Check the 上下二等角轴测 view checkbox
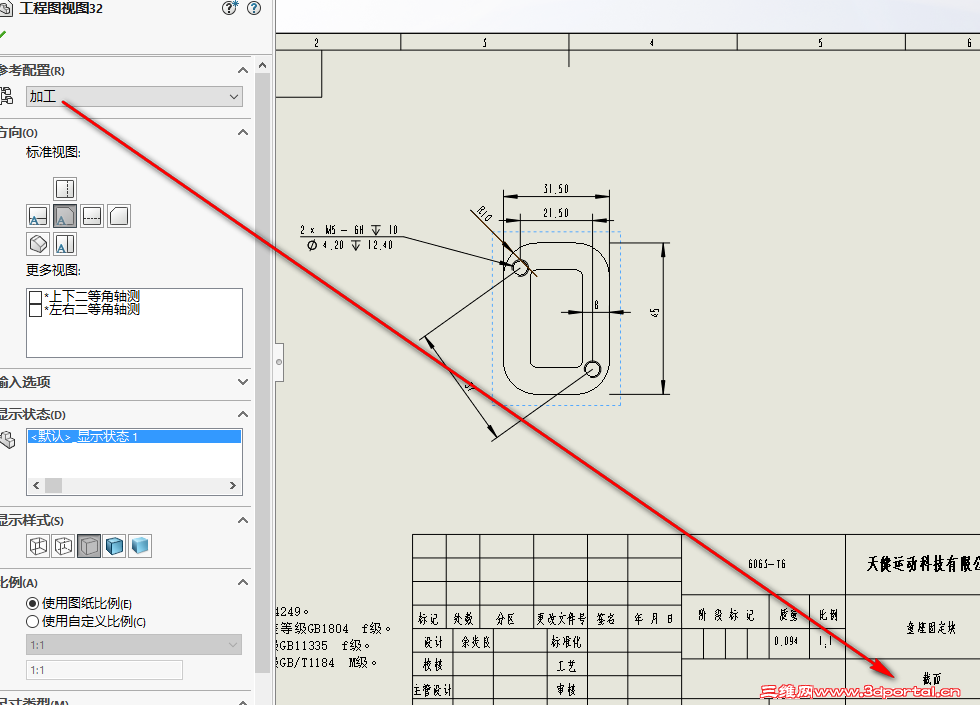Screen dimensions: 980x705 36,297
